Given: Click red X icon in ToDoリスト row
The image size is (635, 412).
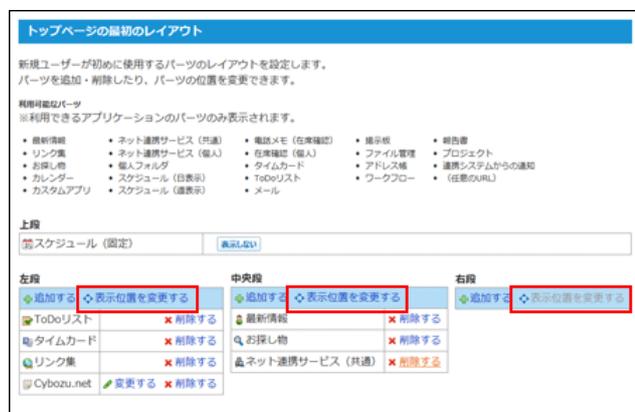Looking at the screenshot, I should coord(168,320).
